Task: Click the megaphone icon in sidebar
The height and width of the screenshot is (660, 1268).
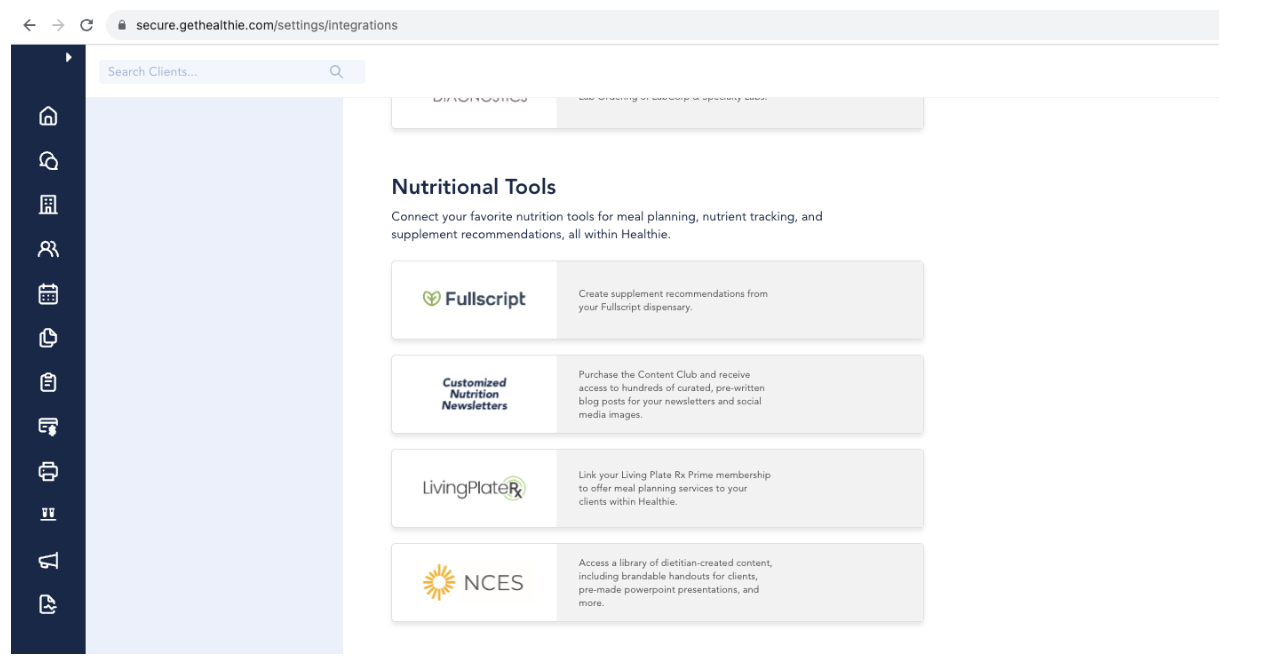Action: coord(48,560)
